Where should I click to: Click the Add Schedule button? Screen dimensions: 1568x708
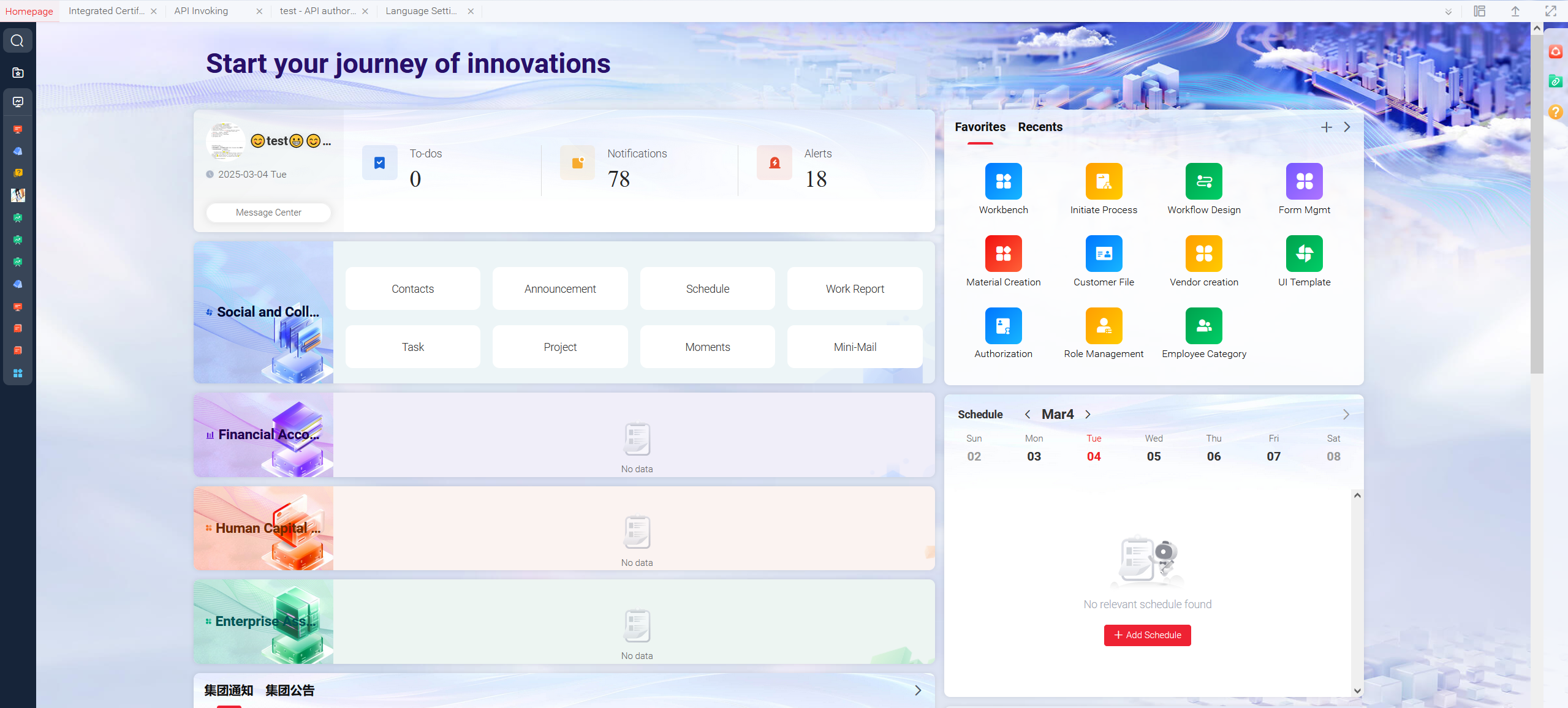[x=1147, y=635]
